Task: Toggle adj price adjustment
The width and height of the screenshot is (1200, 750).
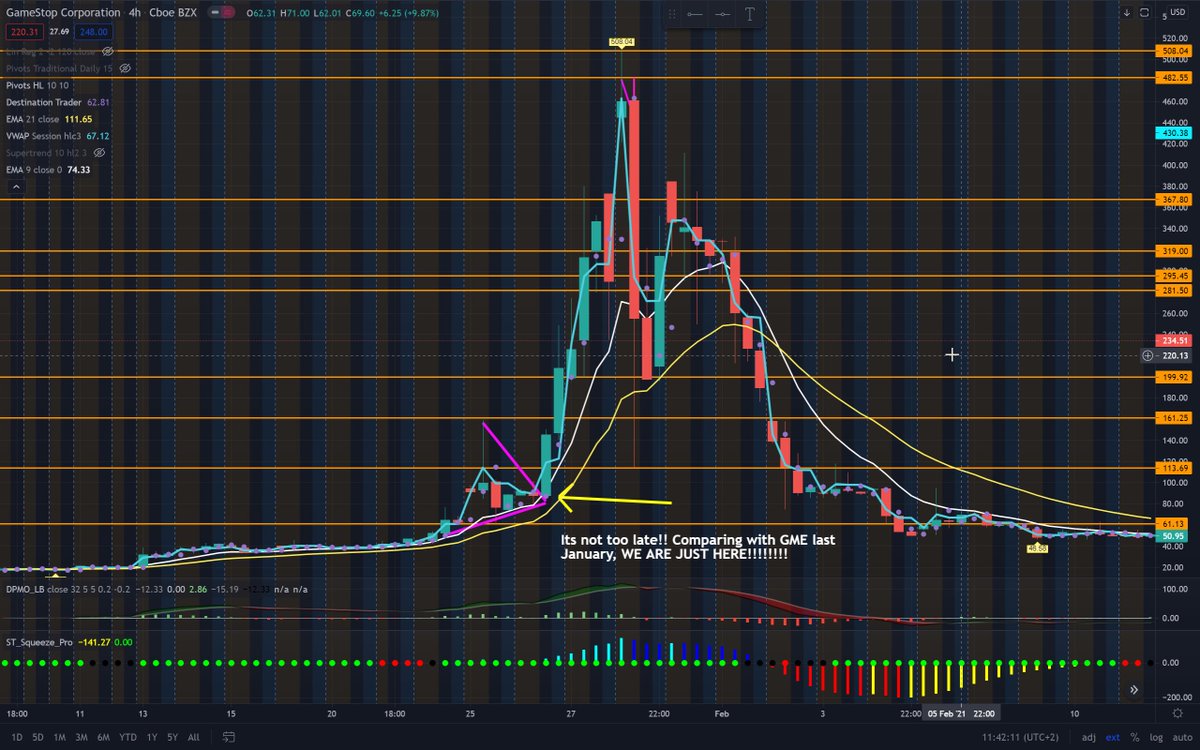Action: pos(1089,738)
